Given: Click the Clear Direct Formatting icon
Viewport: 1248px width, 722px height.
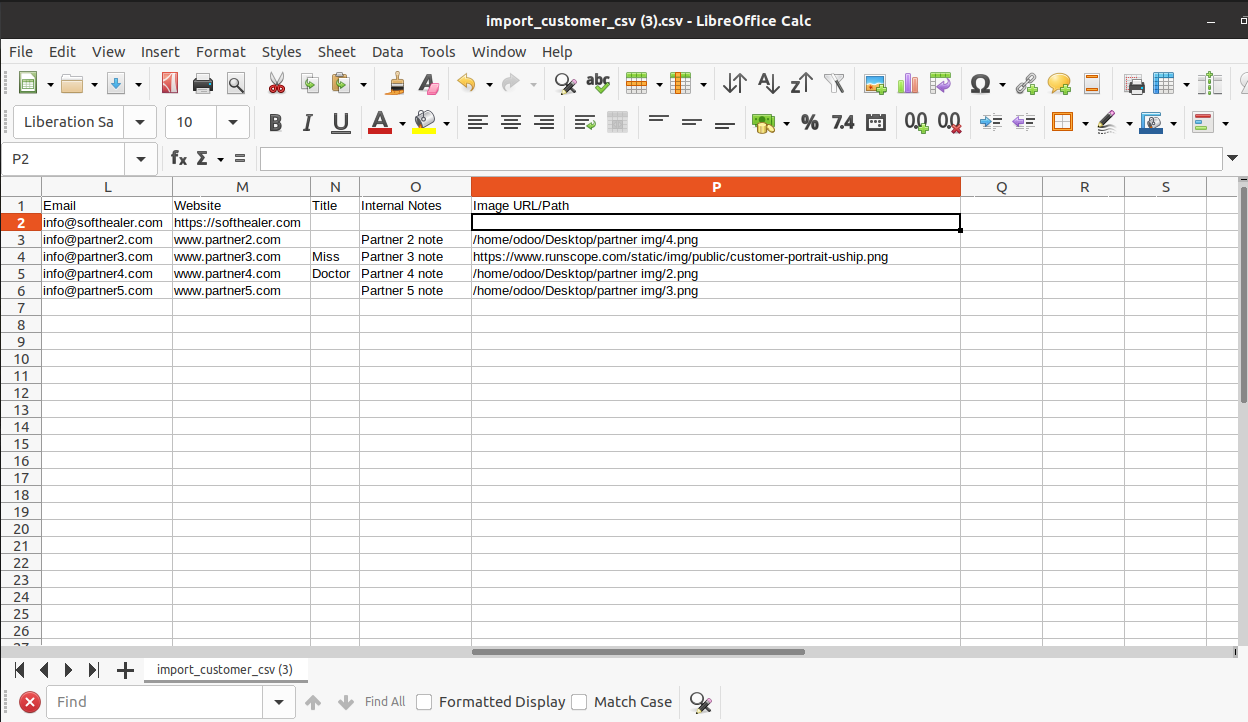Looking at the screenshot, I should tap(429, 84).
